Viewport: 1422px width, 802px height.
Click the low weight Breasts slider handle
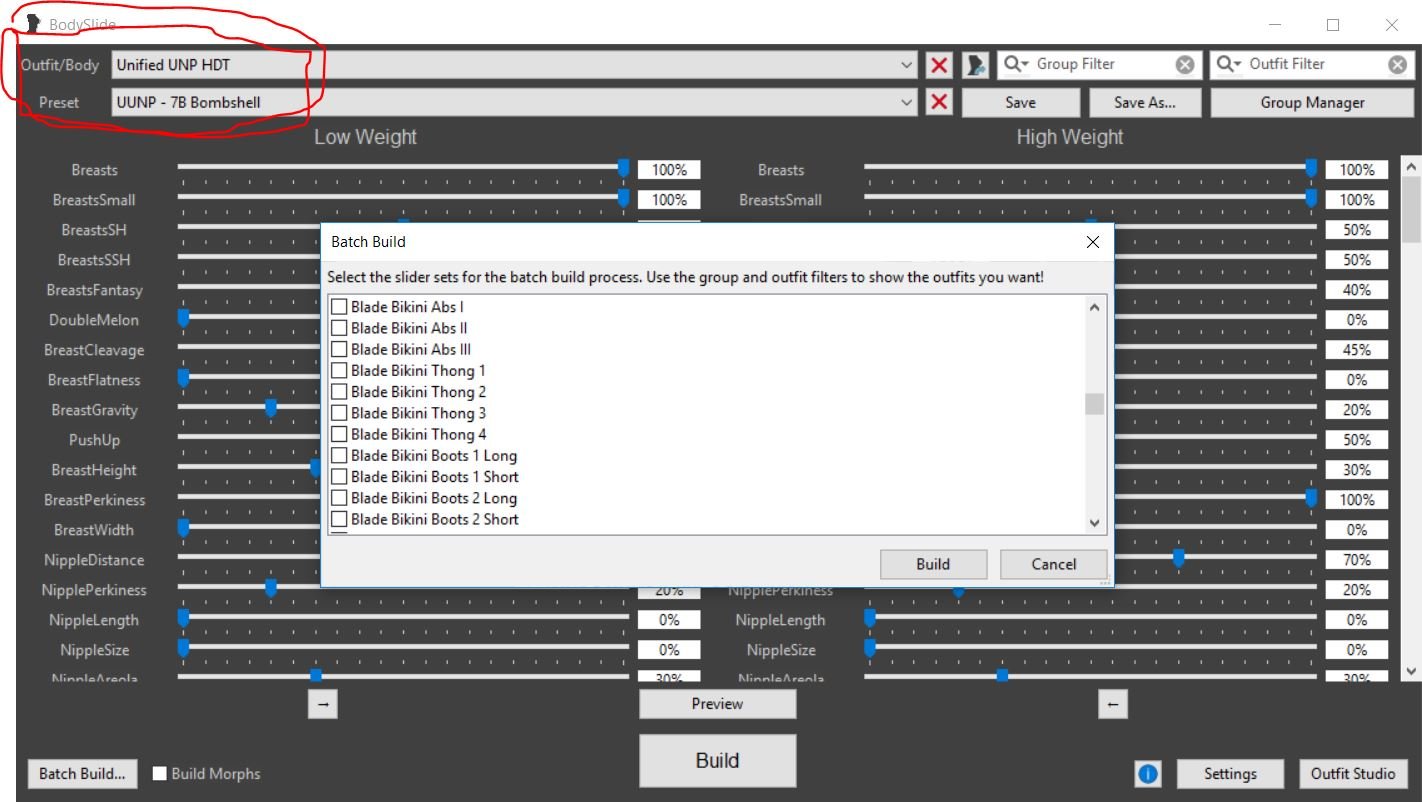click(623, 168)
